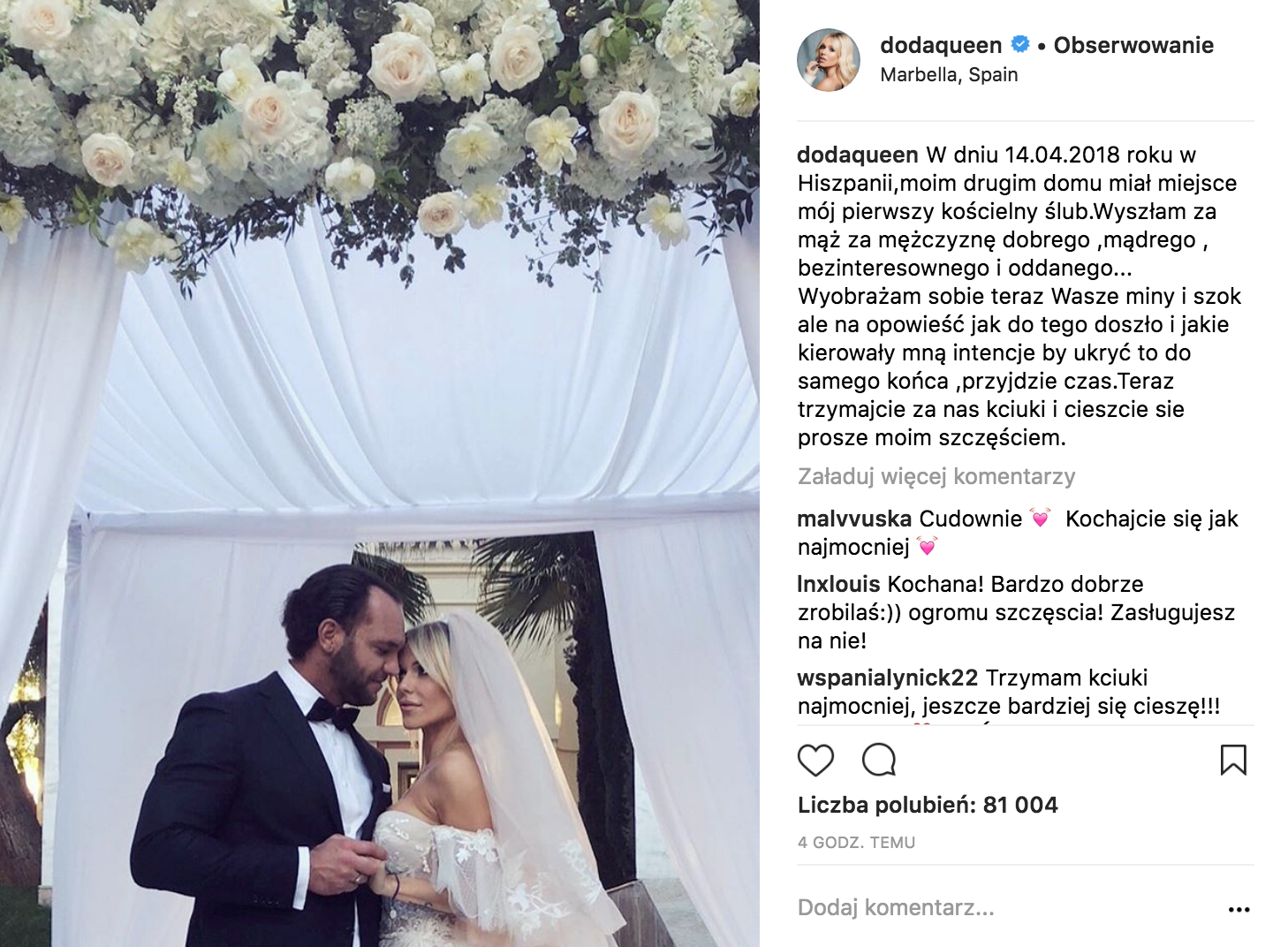1288x947 pixels.
Task: Open Marbella, Spain location link
Action: point(949,75)
